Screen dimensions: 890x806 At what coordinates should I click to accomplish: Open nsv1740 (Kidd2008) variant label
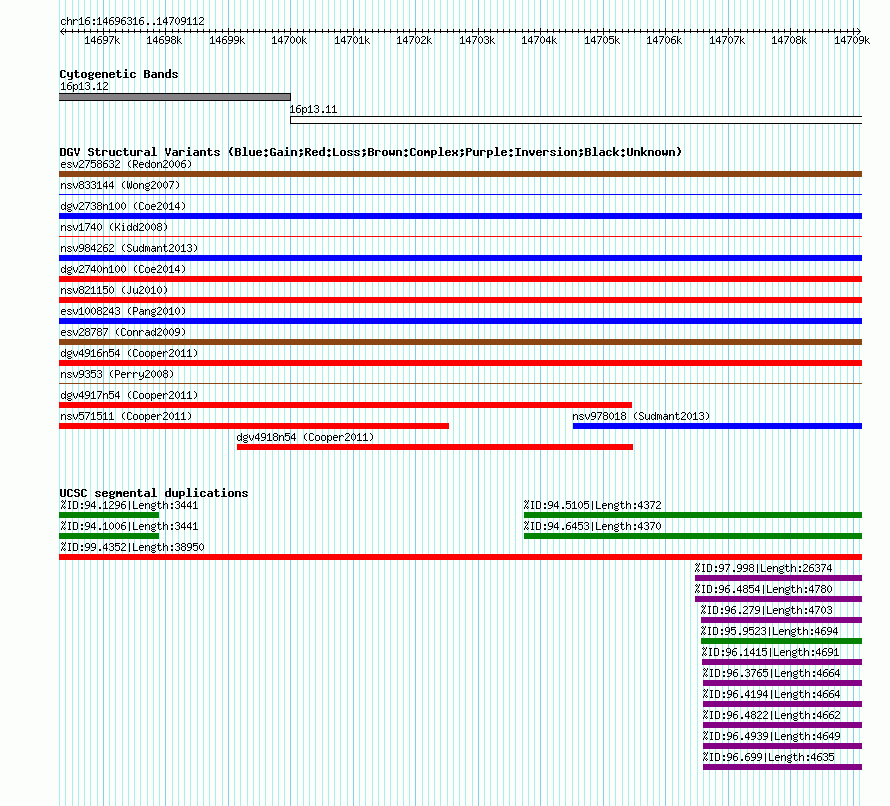tap(114, 228)
